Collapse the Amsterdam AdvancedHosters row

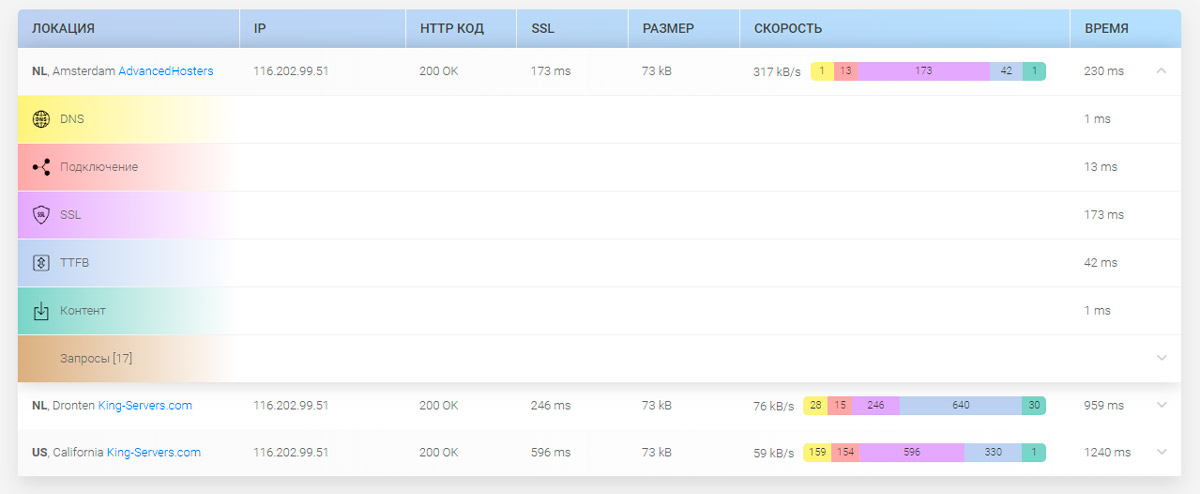(1161, 71)
